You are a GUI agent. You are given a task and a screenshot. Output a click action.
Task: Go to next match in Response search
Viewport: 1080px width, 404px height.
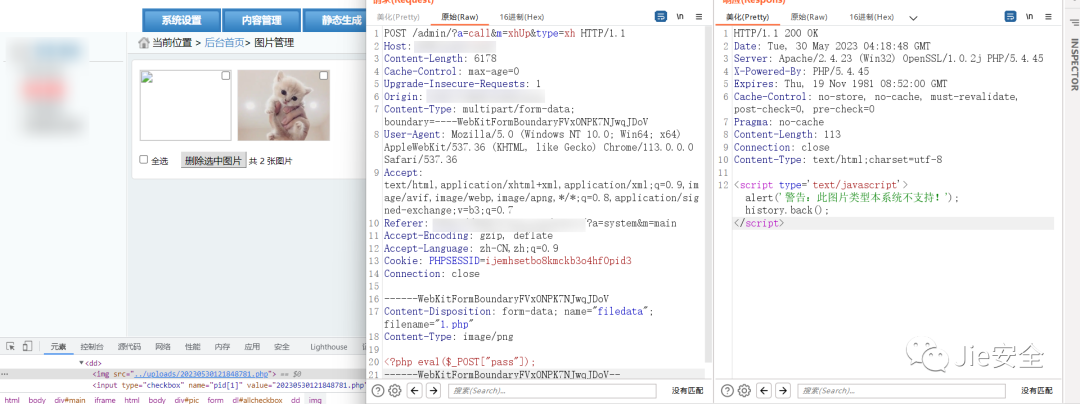[782, 391]
